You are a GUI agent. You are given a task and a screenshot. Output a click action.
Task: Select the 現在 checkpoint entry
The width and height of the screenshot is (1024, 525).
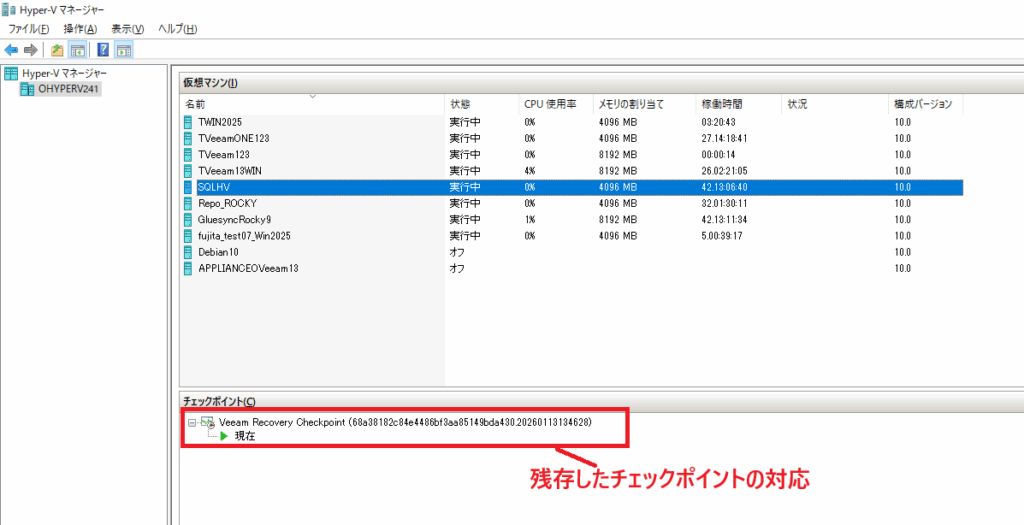coord(244,436)
